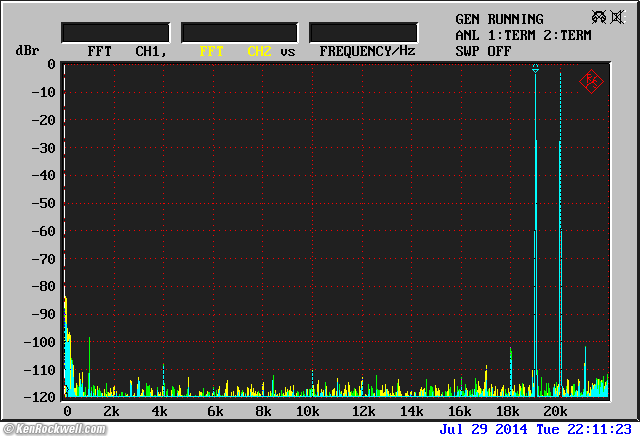Click the third empty display field

click(363, 32)
